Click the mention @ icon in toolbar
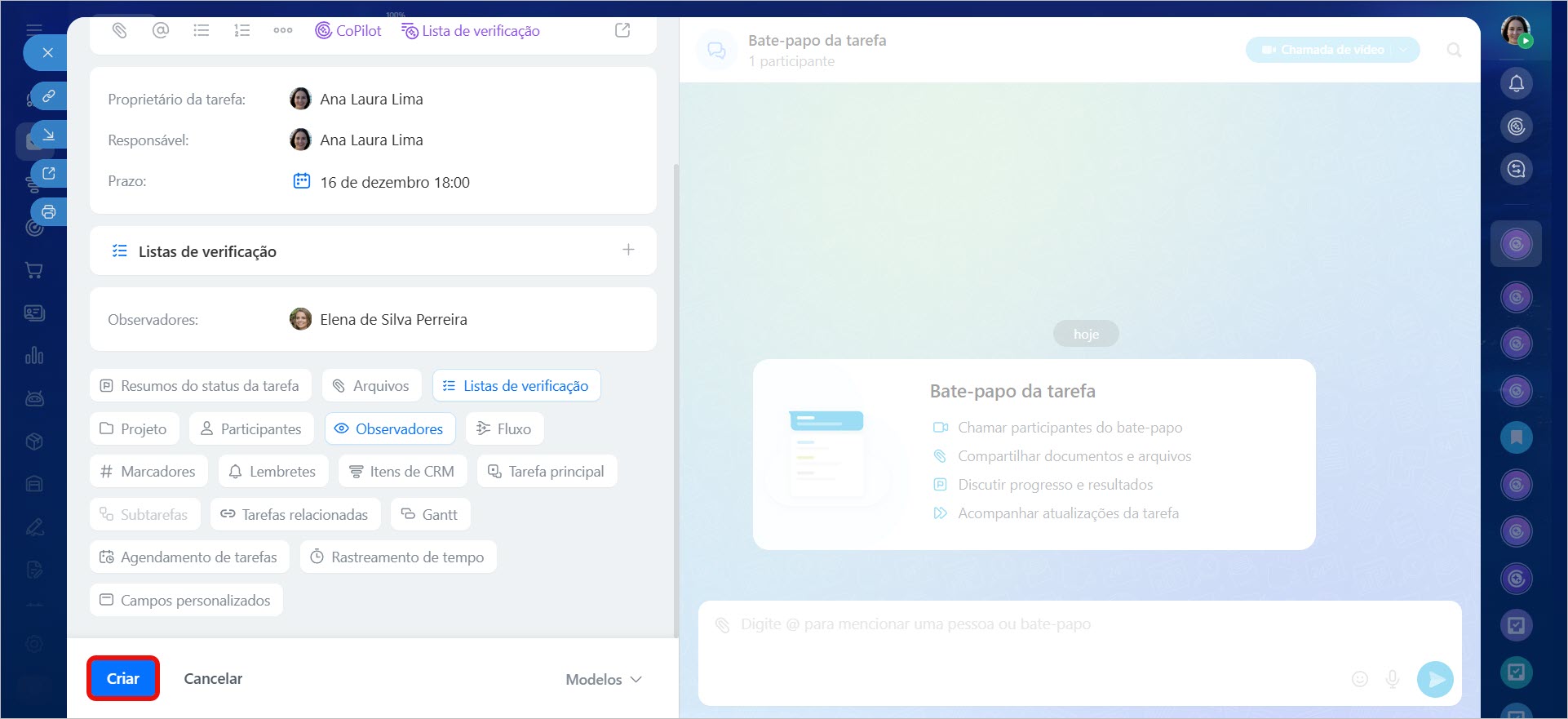This screenshot has height=719, width=1568. pyautogui.click(x=161, y=31)
